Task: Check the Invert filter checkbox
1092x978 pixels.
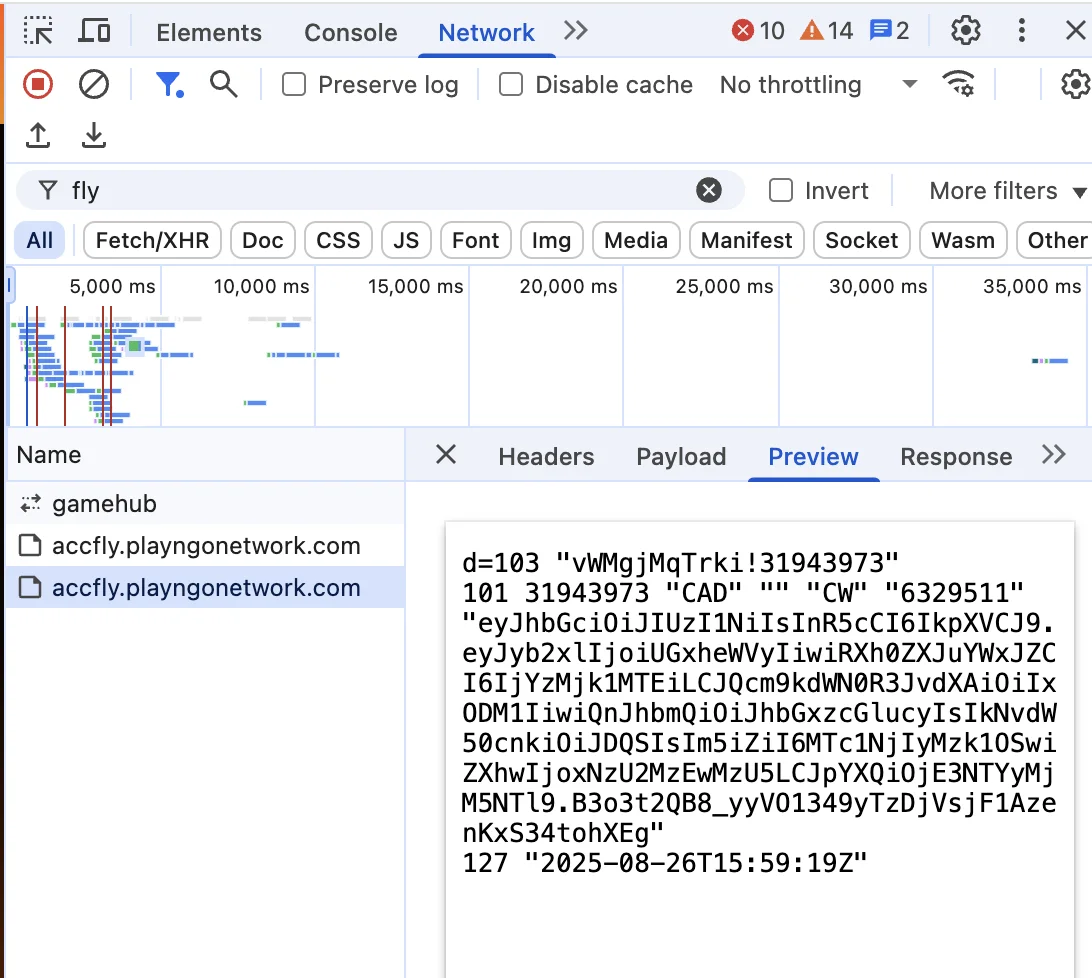Action: click(781, 190)
